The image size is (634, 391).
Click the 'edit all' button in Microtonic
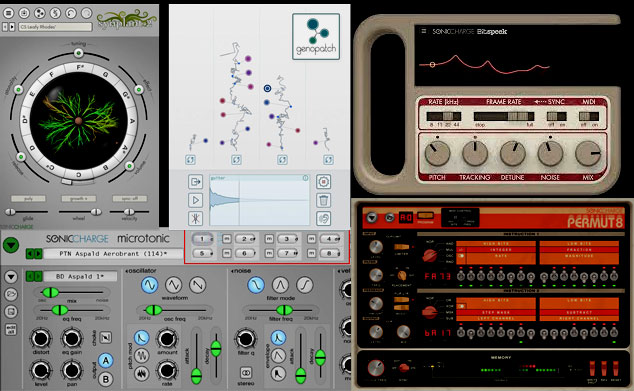click(11, 330)
